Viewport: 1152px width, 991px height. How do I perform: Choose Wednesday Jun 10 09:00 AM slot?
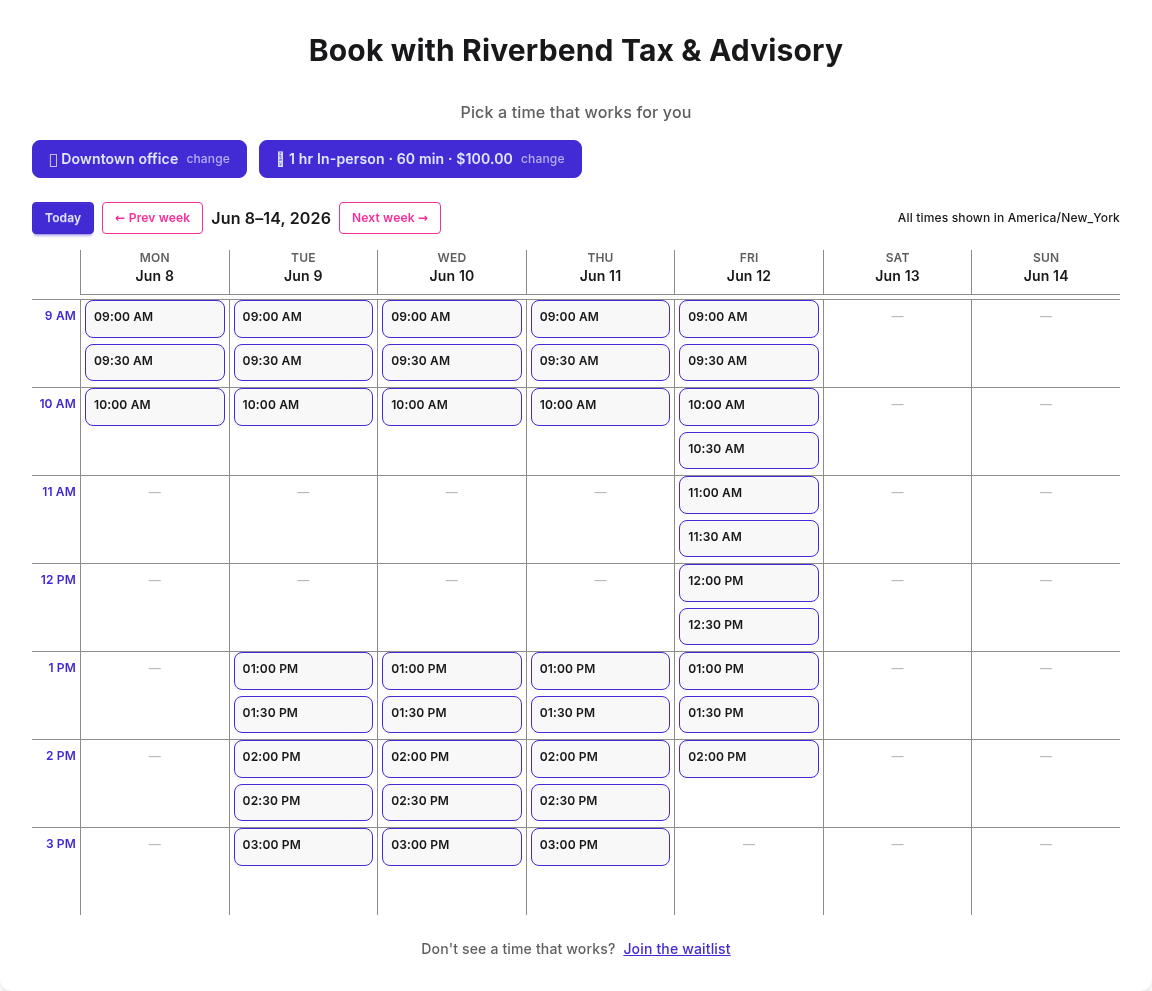452,319
